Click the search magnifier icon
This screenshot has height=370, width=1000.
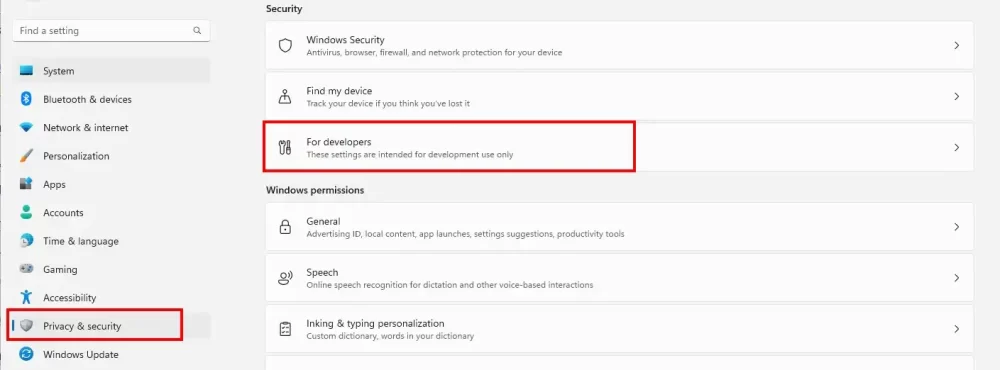point(197,30)
